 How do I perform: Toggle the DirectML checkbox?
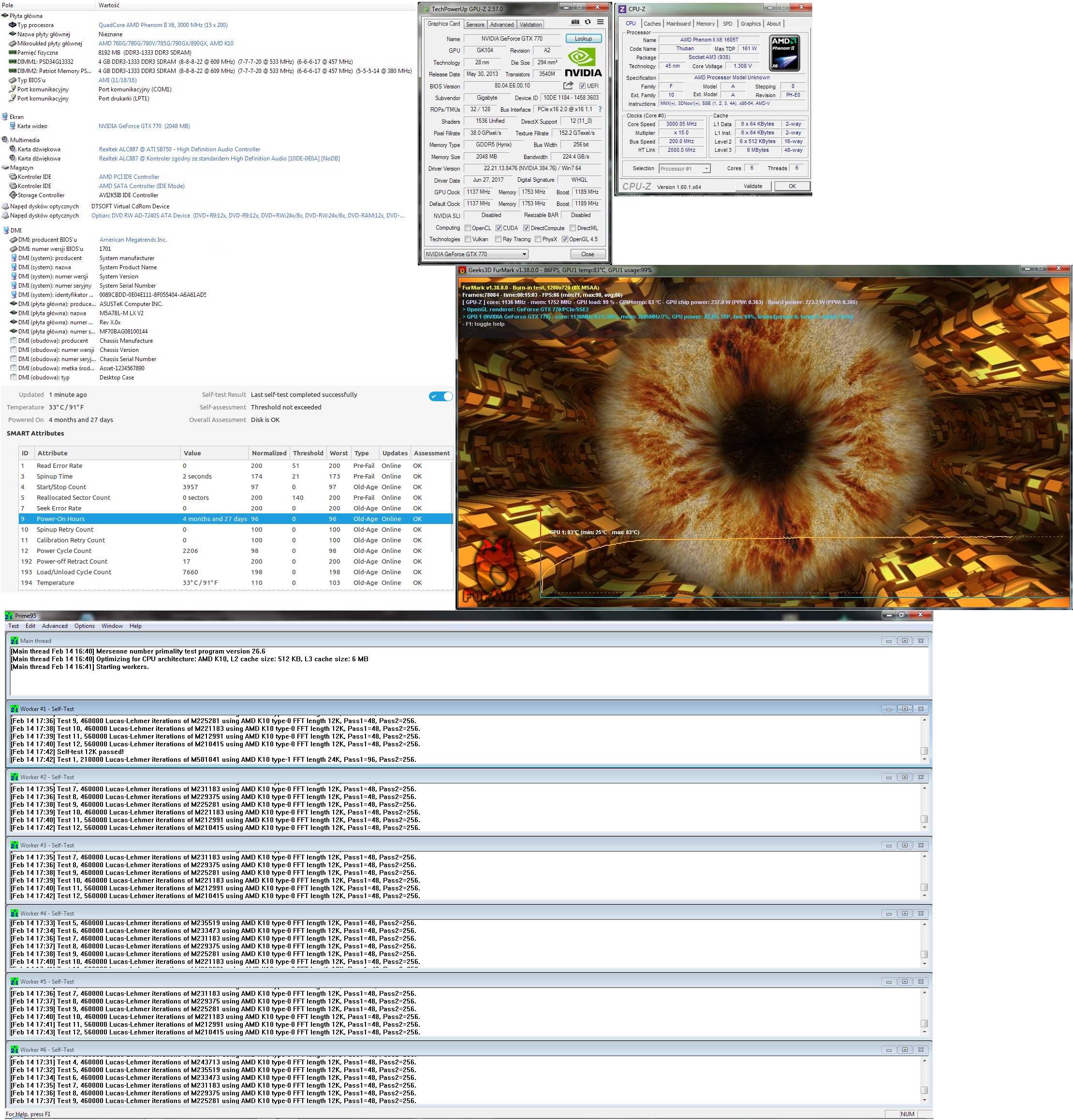(x=573, y=228)
